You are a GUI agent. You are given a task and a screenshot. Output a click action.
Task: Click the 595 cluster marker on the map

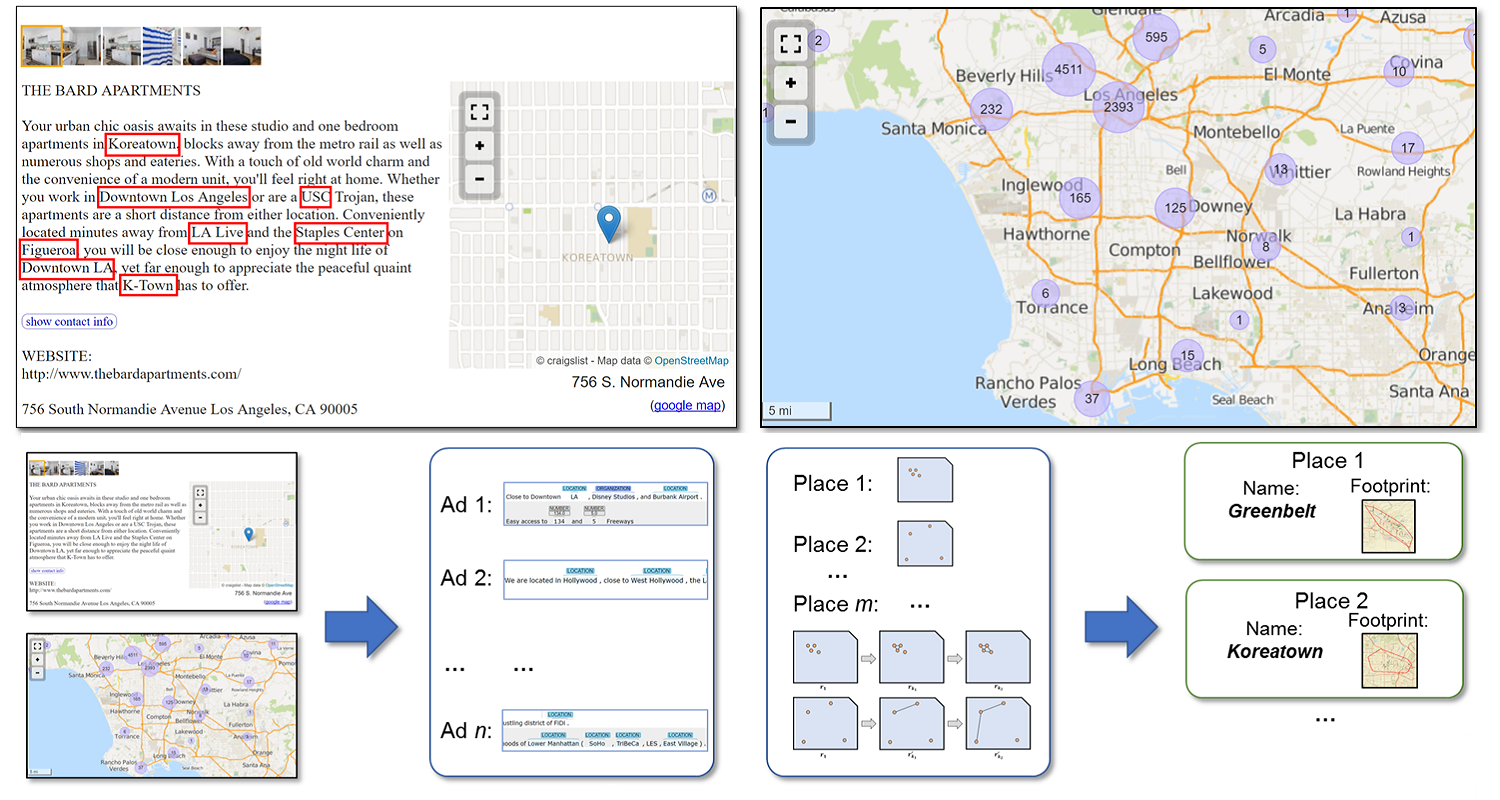coord(1156,38)
